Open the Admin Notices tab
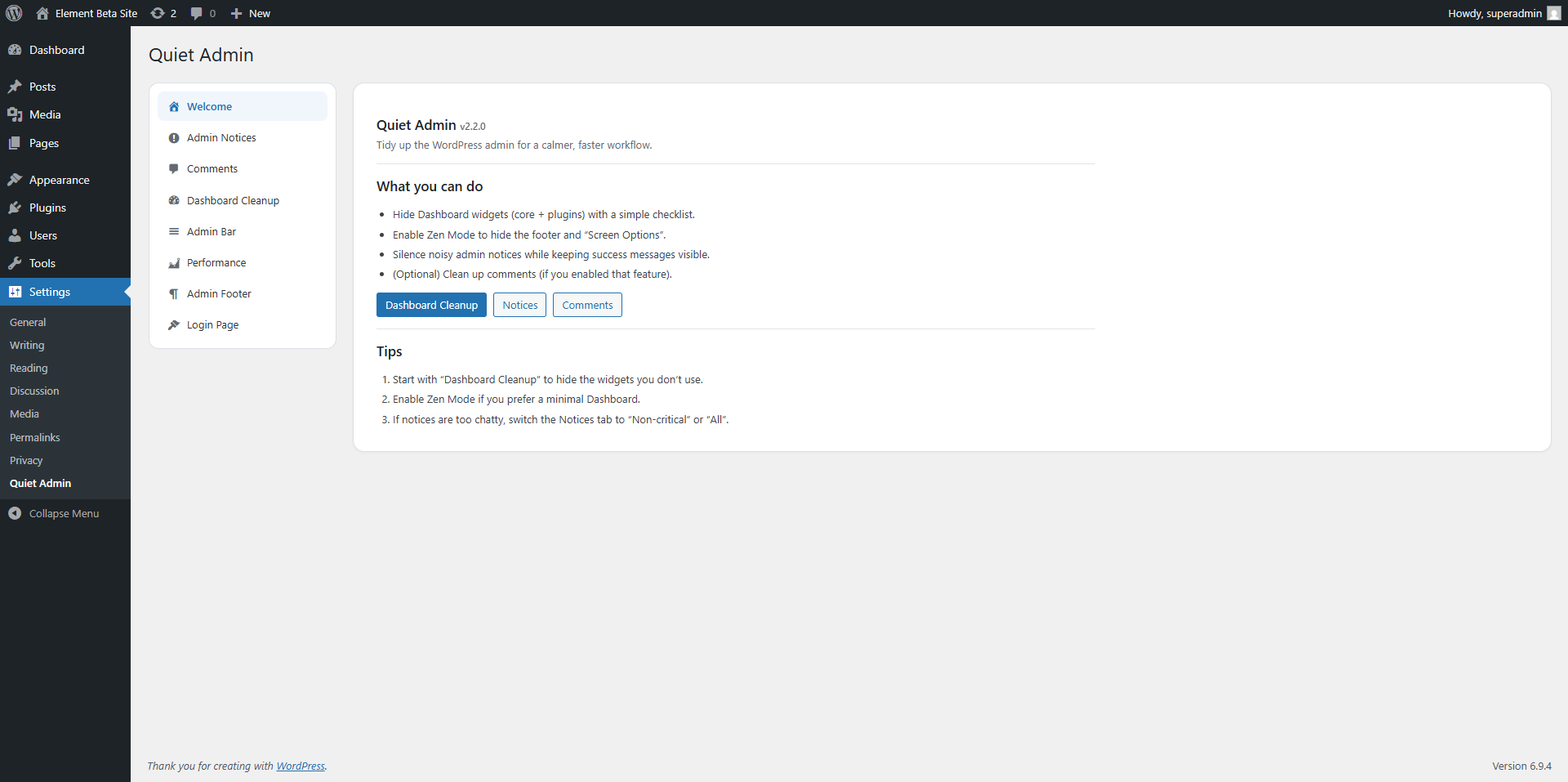Screen dimensions: 1568x782 pos(243,137)
